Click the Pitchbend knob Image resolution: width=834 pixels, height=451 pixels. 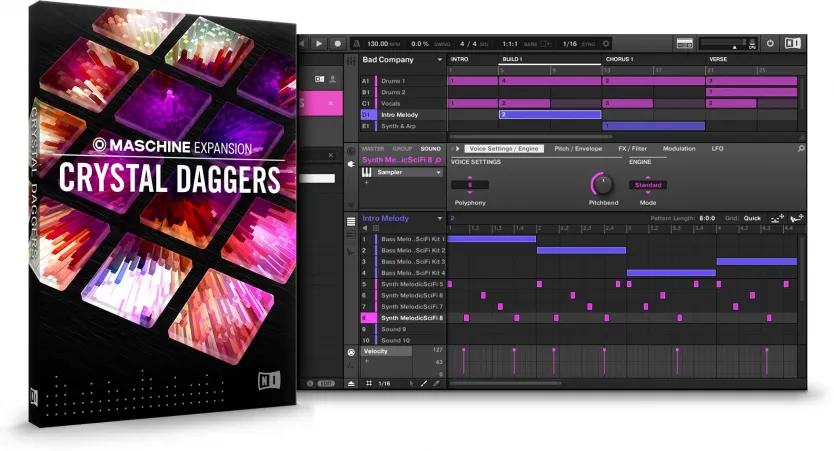point(602,183)
